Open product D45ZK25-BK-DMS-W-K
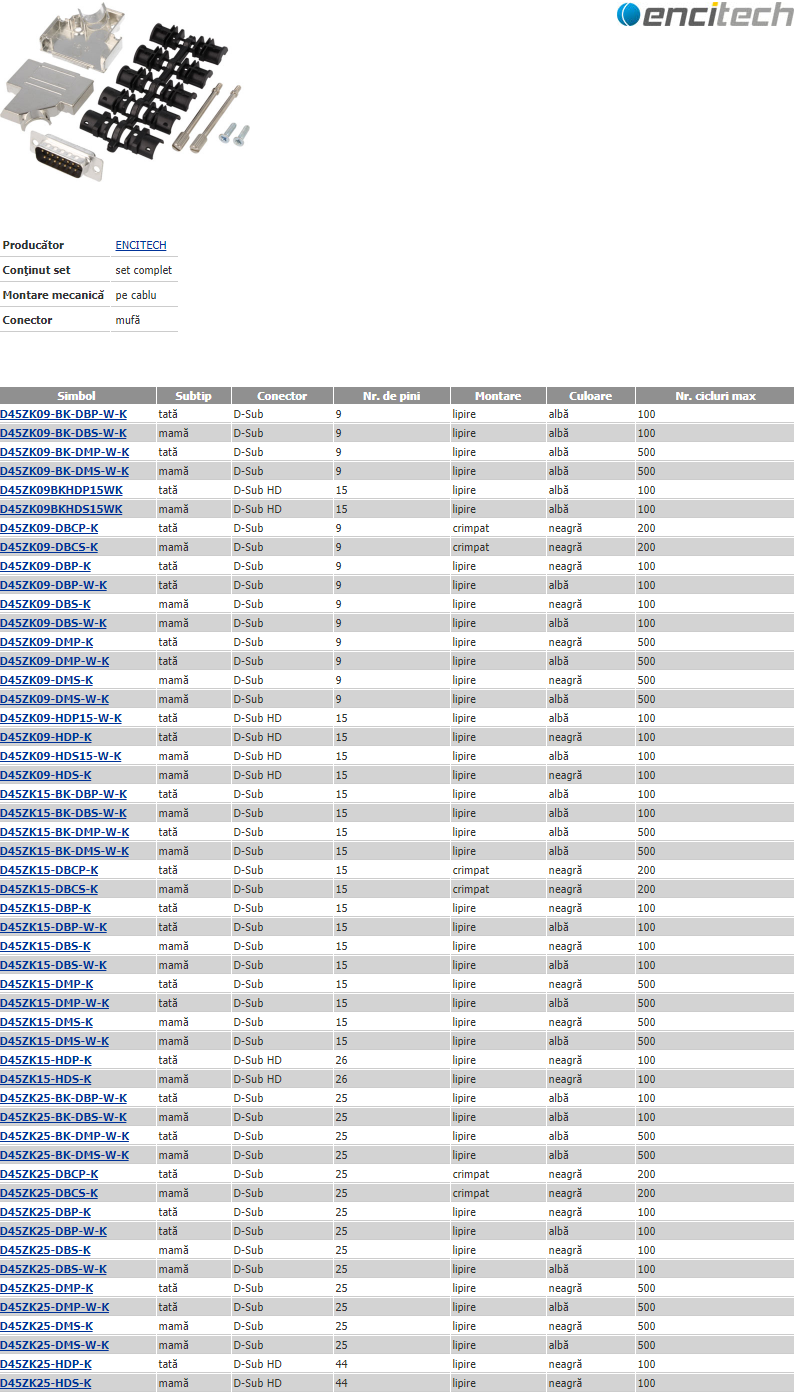 (x=65, y=1155)
